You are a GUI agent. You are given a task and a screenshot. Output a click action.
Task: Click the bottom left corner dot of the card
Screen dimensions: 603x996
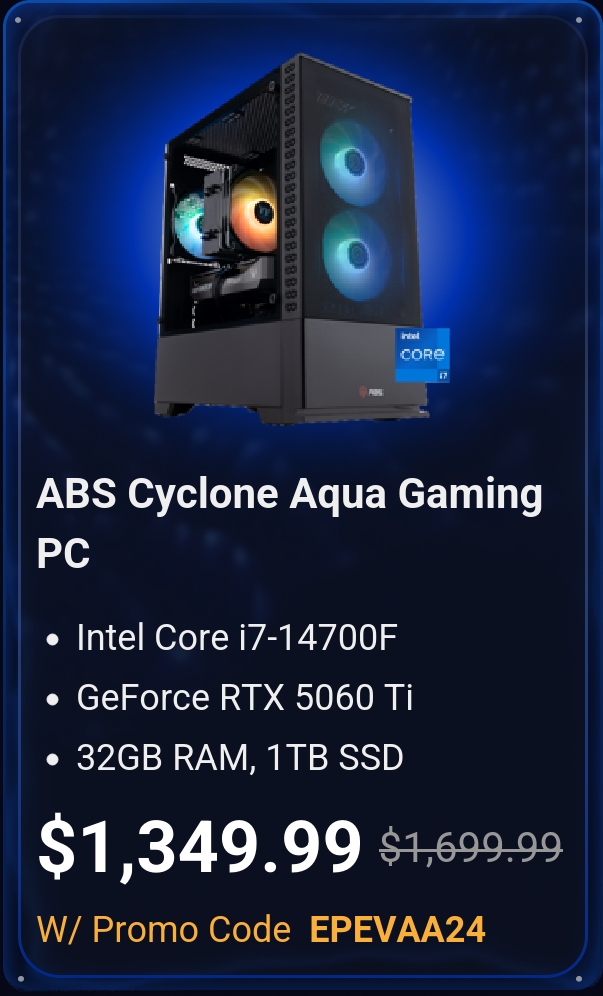[21, 979]
